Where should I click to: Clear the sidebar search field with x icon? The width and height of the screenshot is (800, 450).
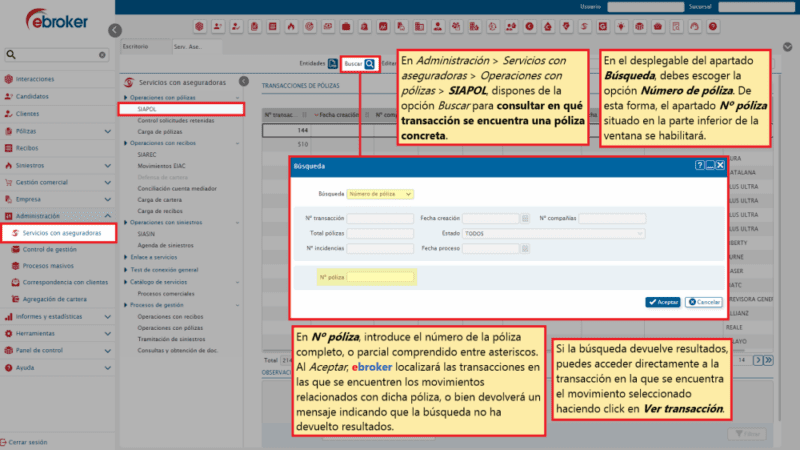pyautogui.click(x=102, y=55)
